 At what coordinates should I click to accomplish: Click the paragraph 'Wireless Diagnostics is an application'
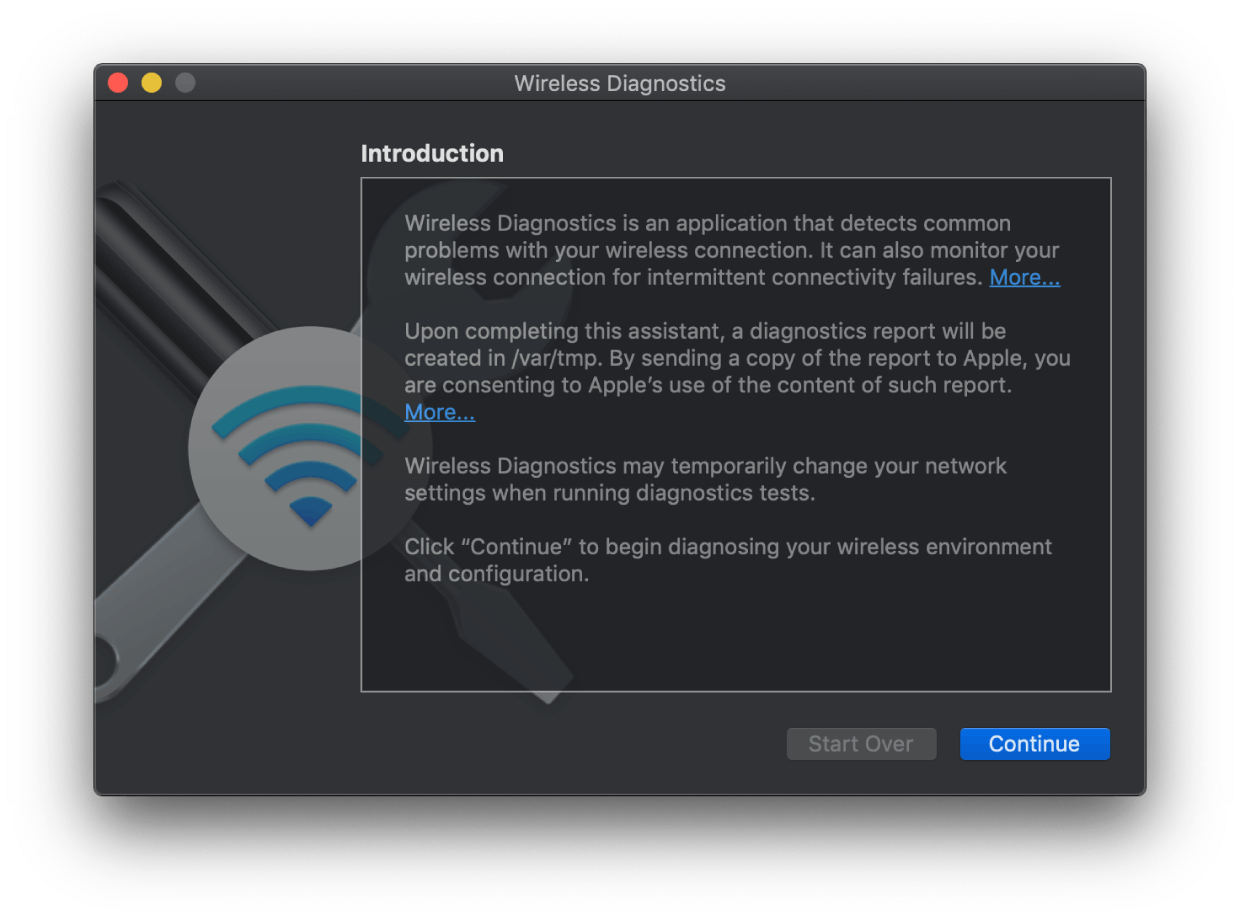(732, 250)
